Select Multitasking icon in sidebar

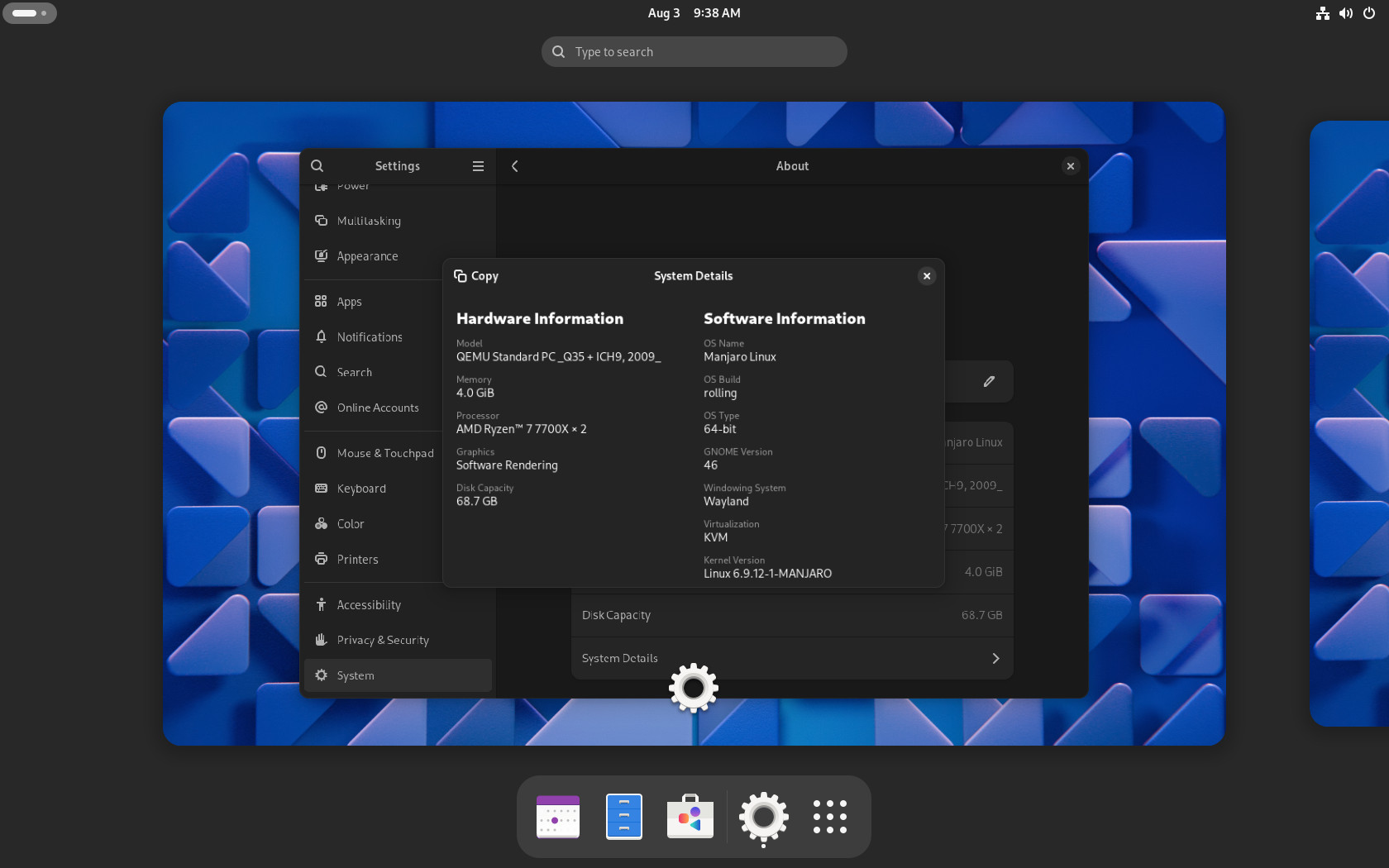coord(321,221)
